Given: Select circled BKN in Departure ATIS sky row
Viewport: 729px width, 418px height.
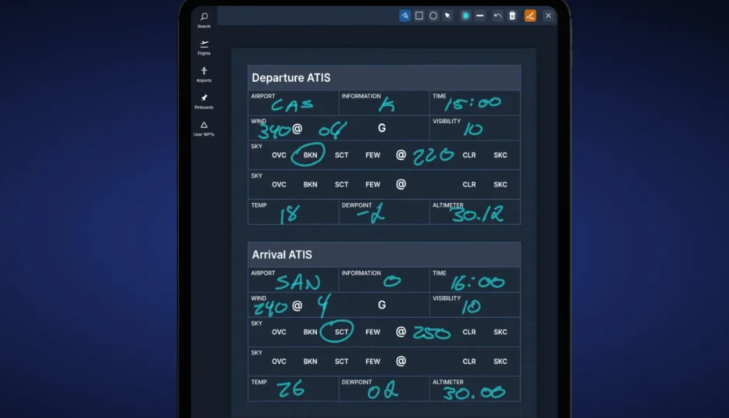Looking at the screenshot, I should 310,156.
